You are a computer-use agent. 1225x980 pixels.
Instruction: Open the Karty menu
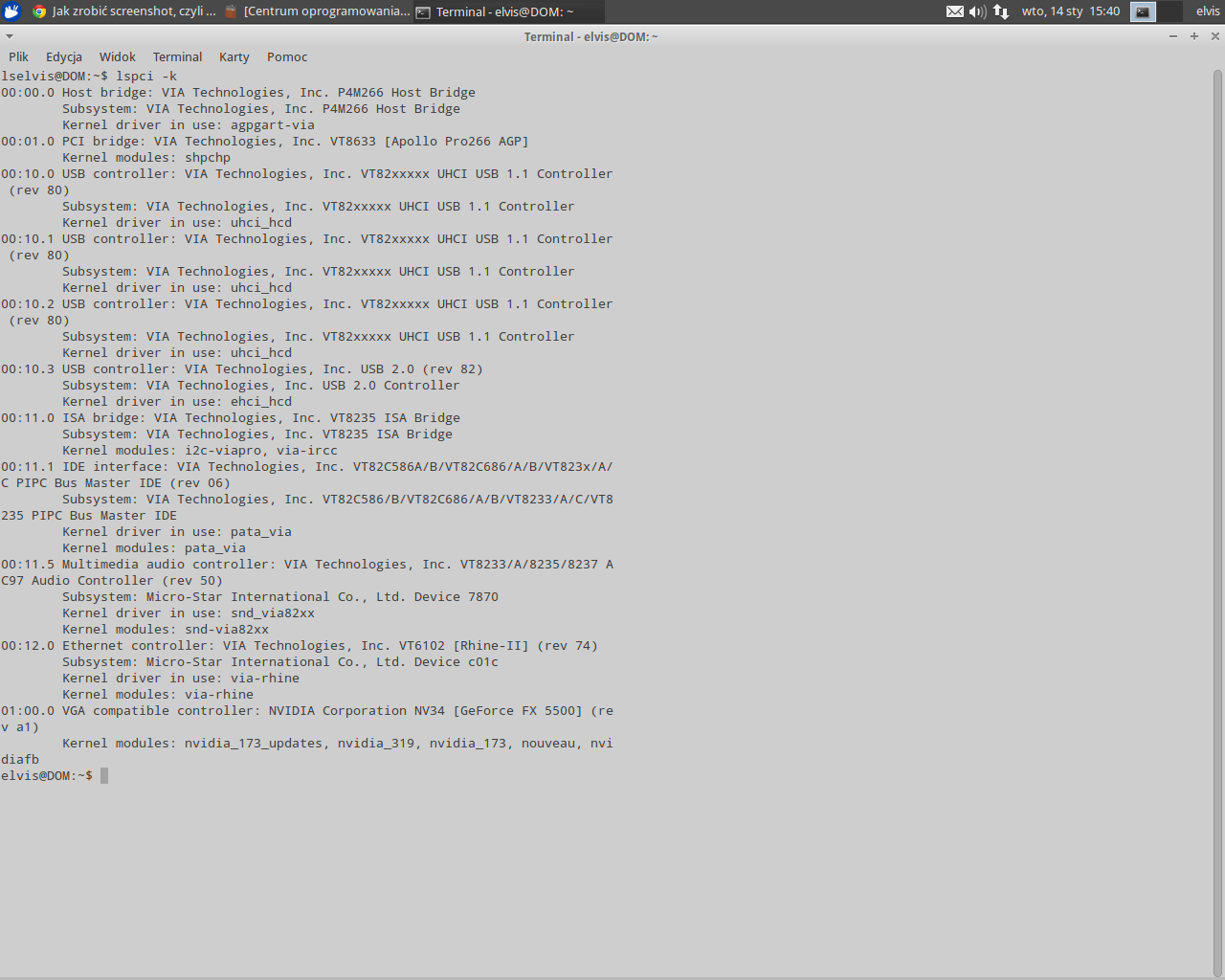click(x=234, y=56)
